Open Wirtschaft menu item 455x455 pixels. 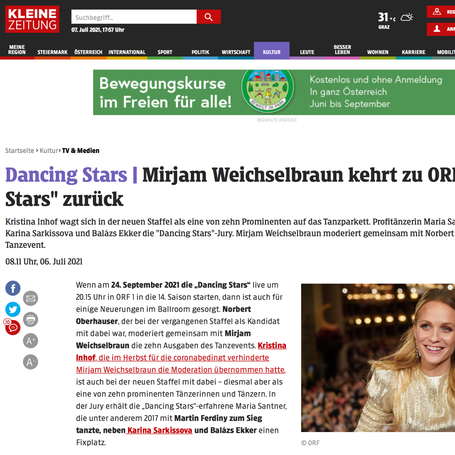[236, 52]
